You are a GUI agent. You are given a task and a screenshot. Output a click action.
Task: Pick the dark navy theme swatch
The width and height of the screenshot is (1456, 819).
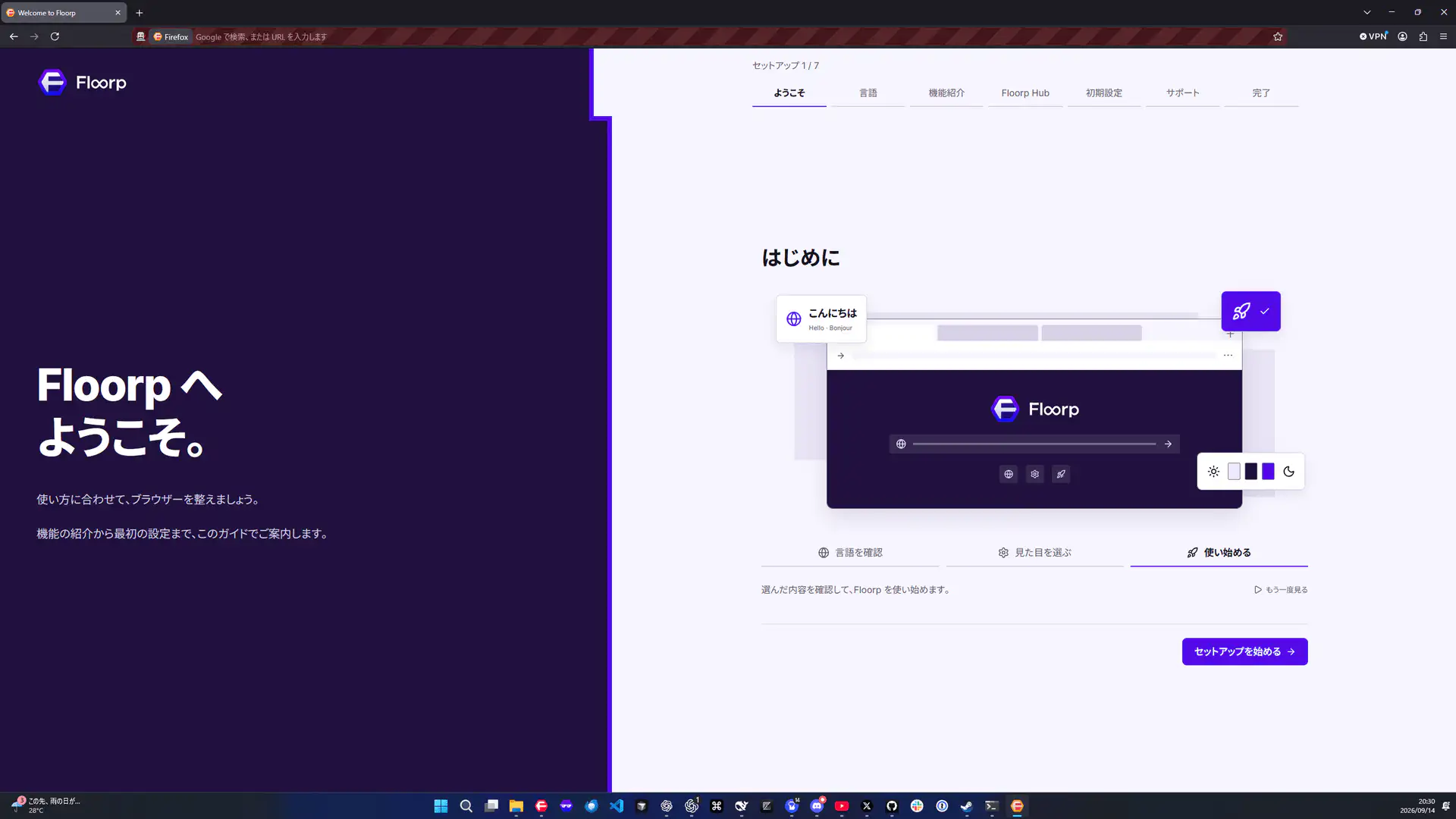1251,472
